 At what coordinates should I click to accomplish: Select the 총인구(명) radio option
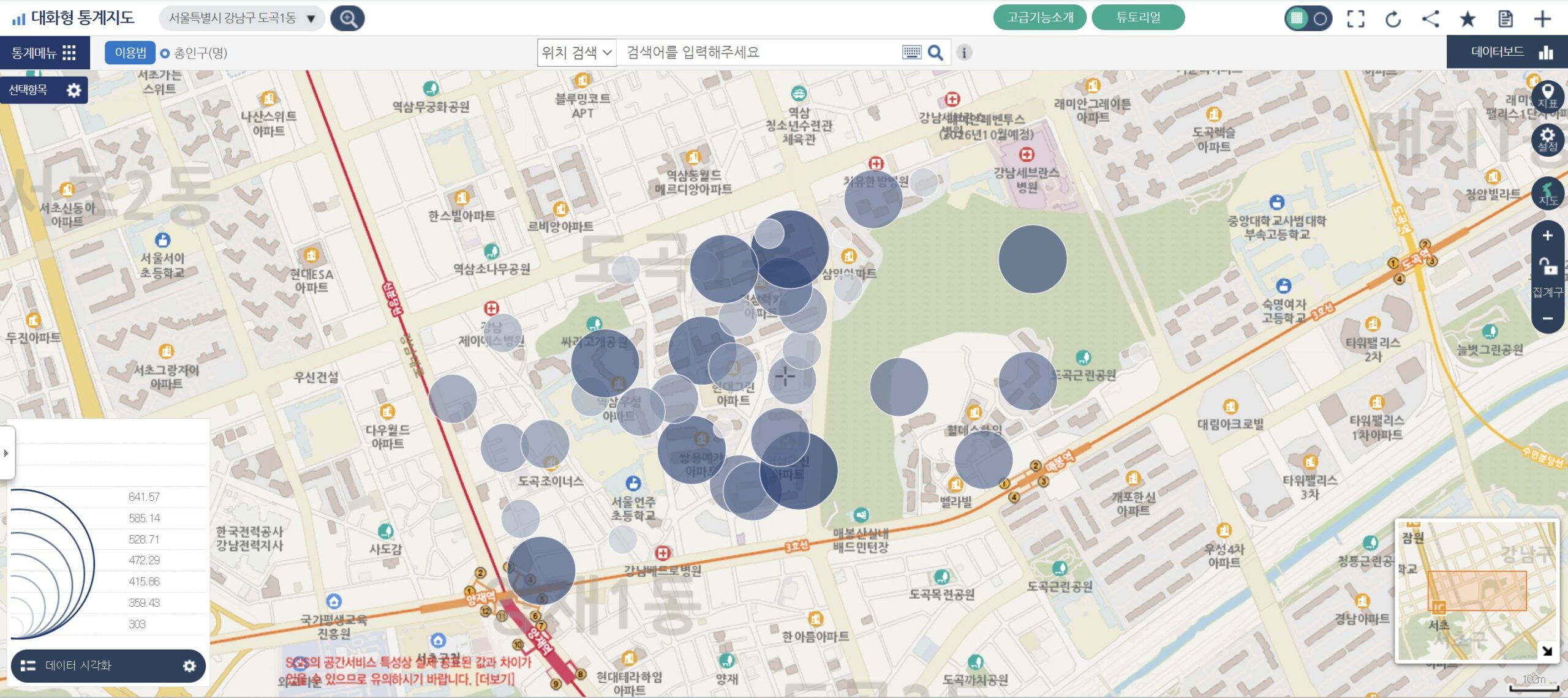194,53
